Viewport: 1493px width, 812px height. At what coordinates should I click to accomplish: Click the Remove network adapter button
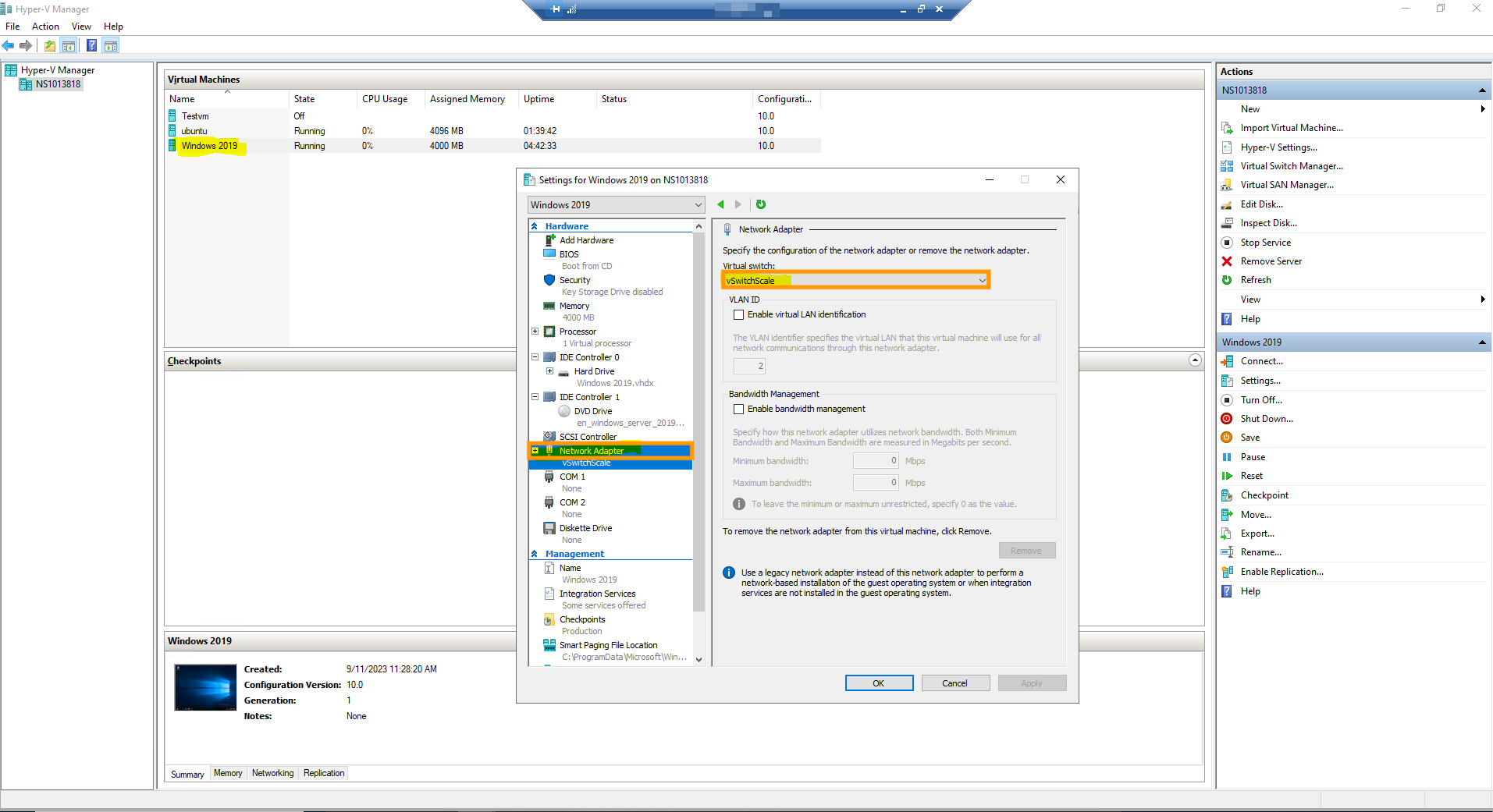tap(1026, 551)
